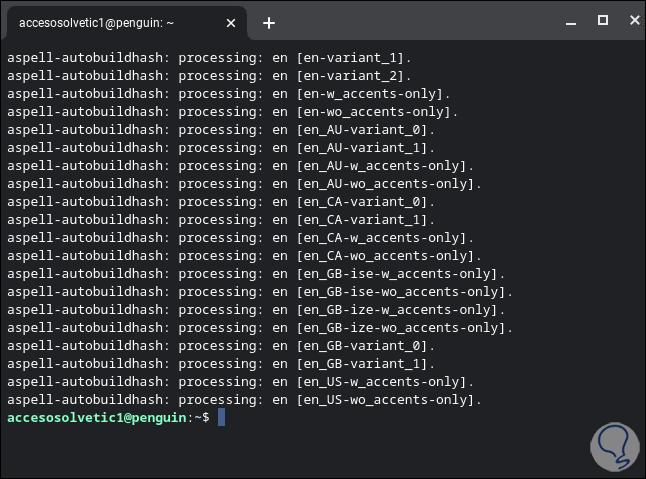This screenshot has height=479, width=646.
Task: Click the en_GB-ize-wo_accents-only output line
Action: [x=260, y=328]
